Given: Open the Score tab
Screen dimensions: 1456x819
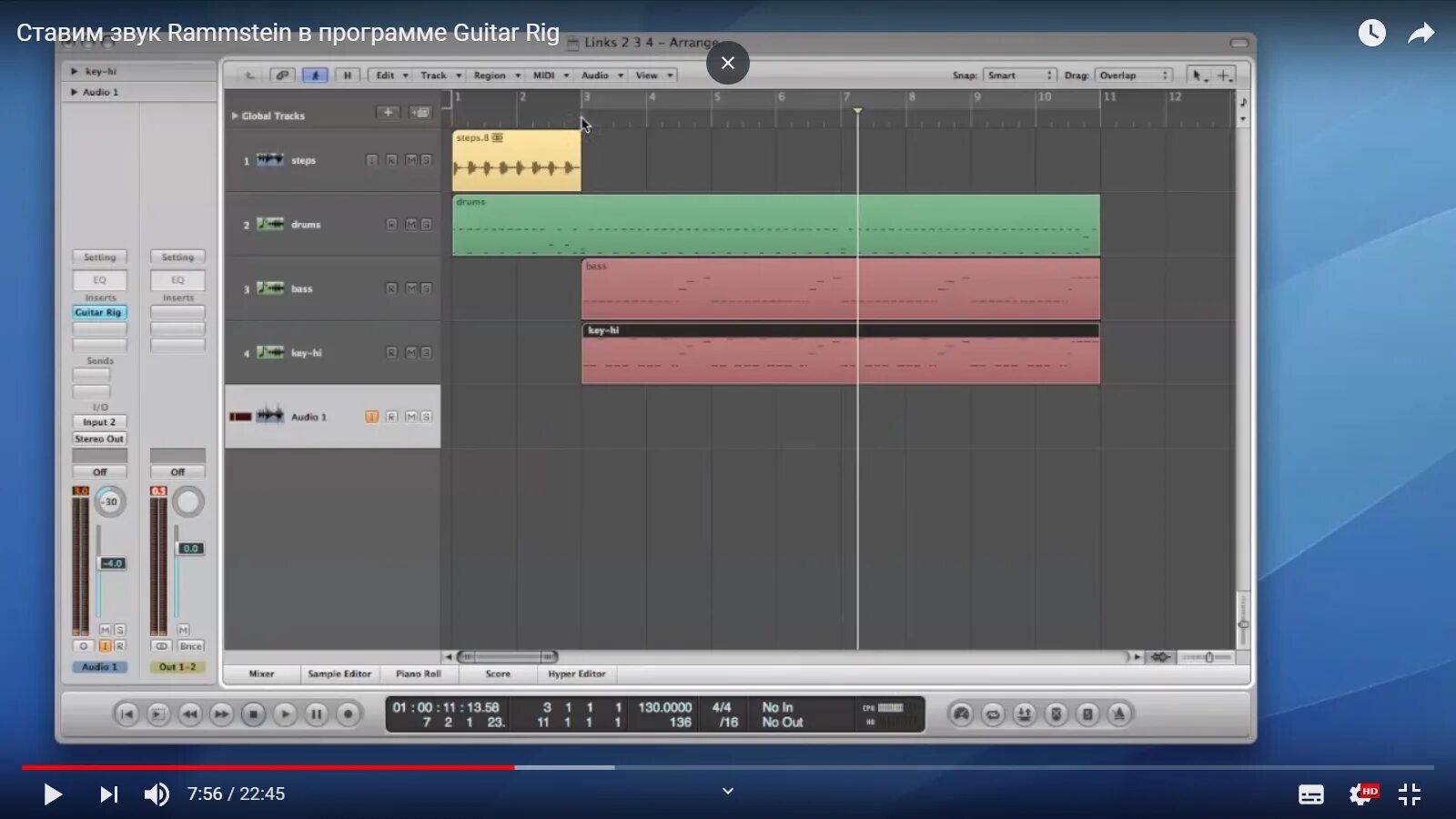Looking at the screenshot, I should point(498,674).
